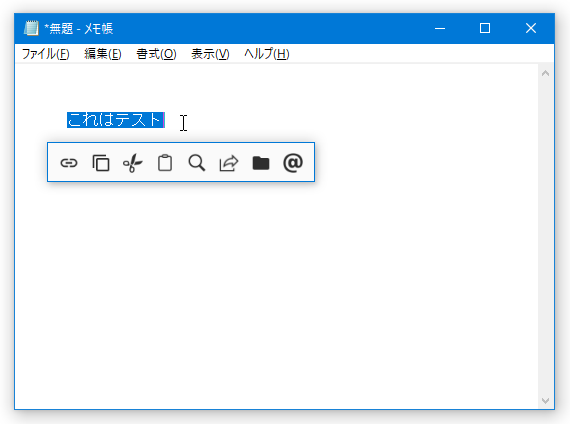The image size is (570, 424).
Task: Click the Notepad icon in the title bar
Action: pyautogui.click(x=31, y=28)
